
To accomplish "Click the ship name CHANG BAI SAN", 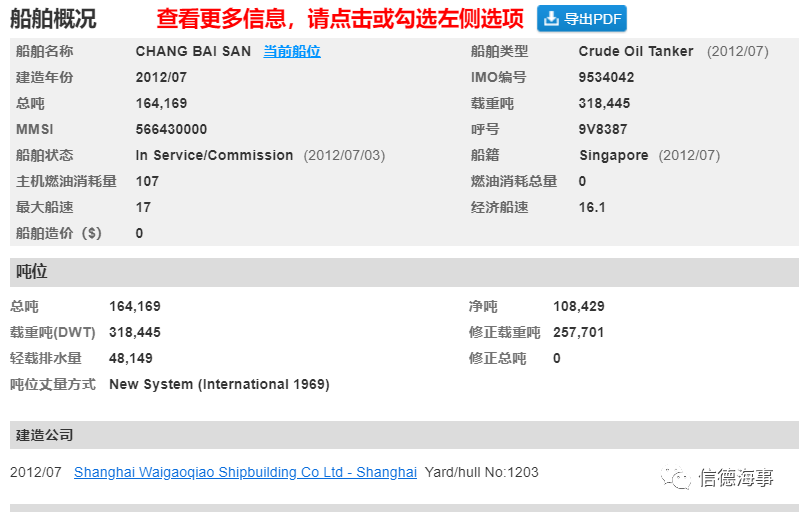I will [x=193, y=51].
